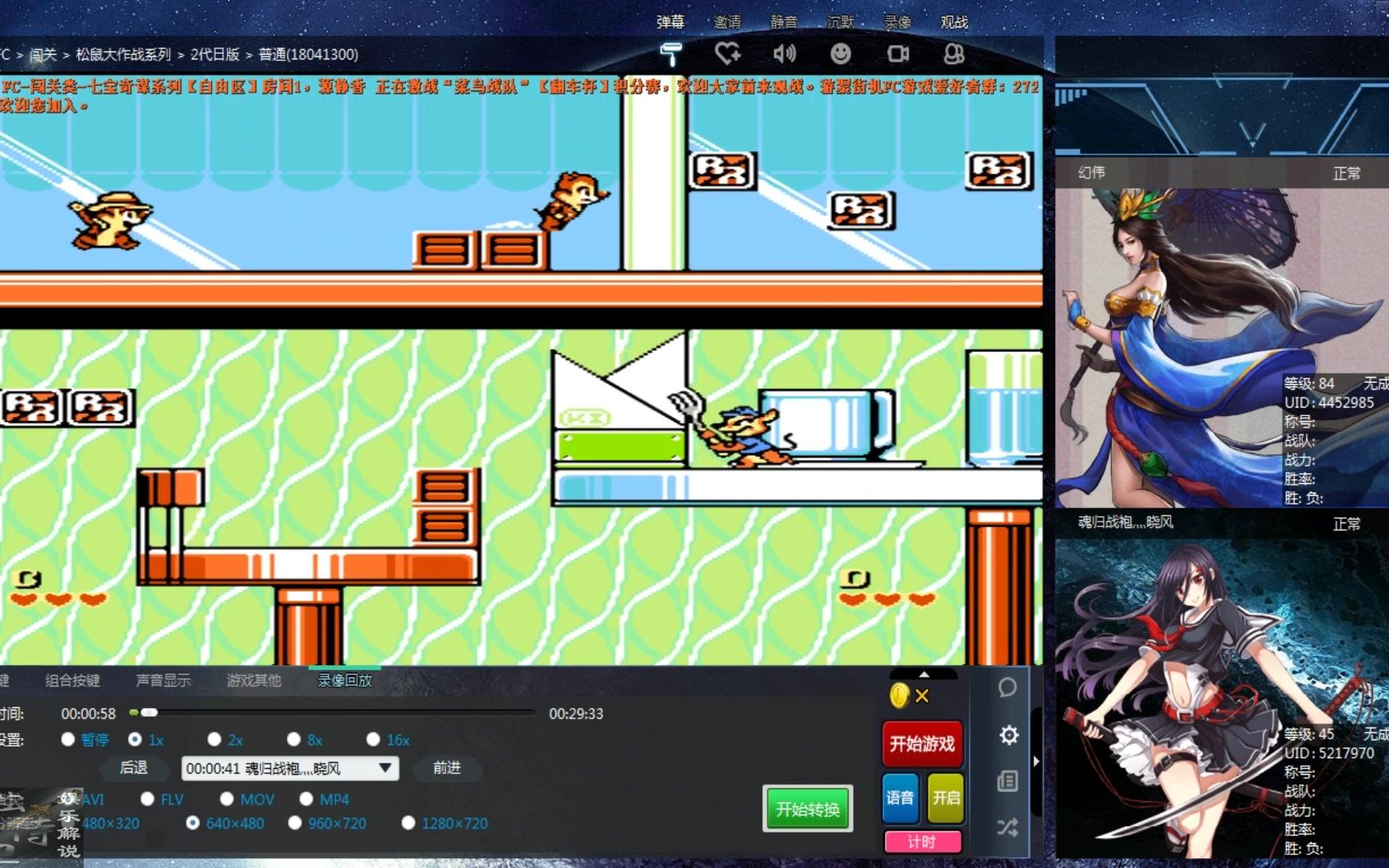
Task: Click the yellow X icon beside coin
Action: [922, 696]
